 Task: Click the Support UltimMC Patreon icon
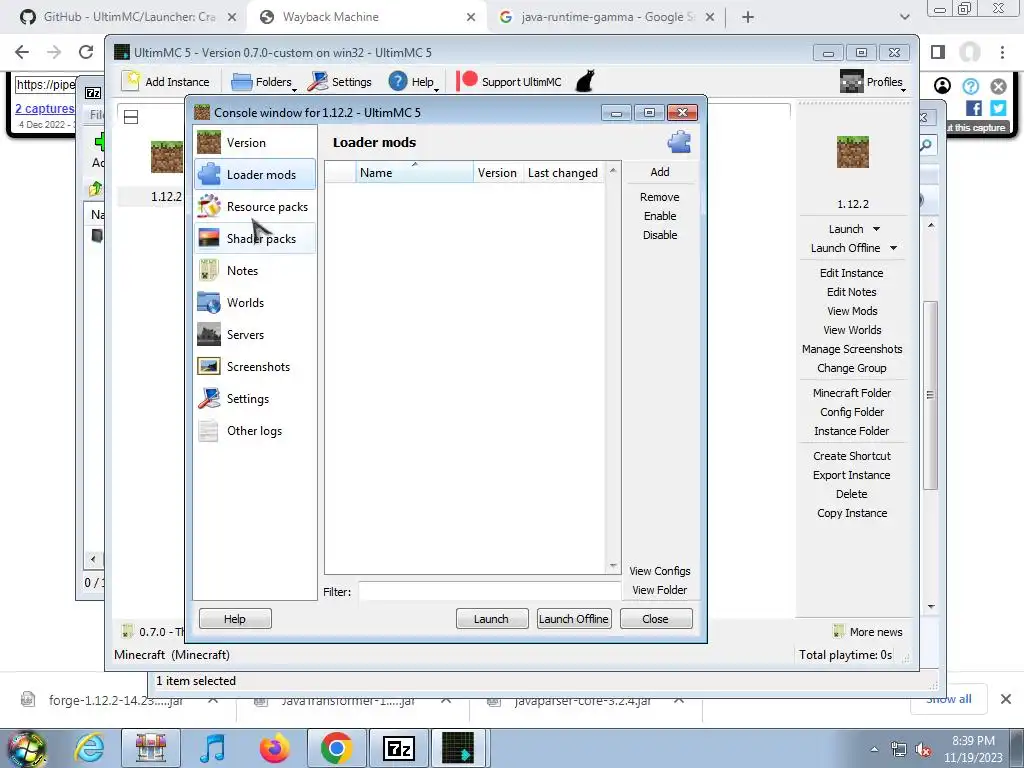tap(467, 81)
